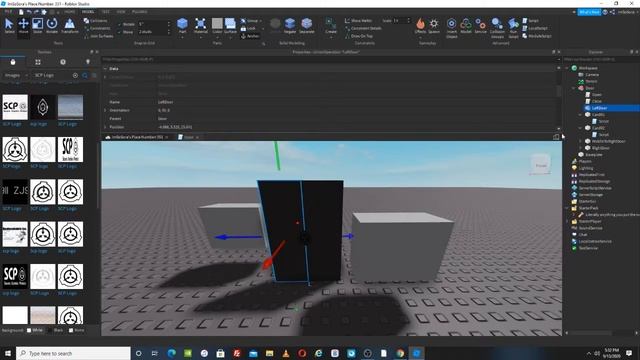This screenshot has width=640, height=360.
Task: Open the MODEL ribbon tab
Action: pyautogui.click(x=88, y=12)
